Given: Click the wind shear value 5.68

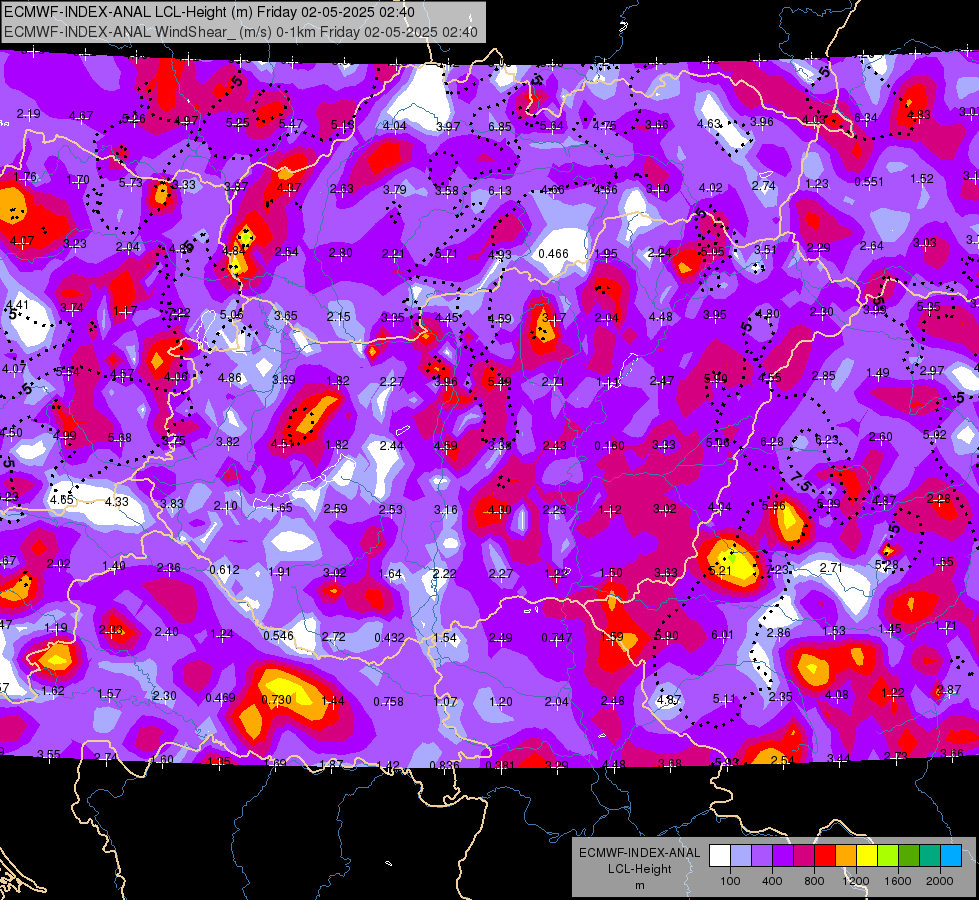Looking at the screenshot, I should coord(119,438).
